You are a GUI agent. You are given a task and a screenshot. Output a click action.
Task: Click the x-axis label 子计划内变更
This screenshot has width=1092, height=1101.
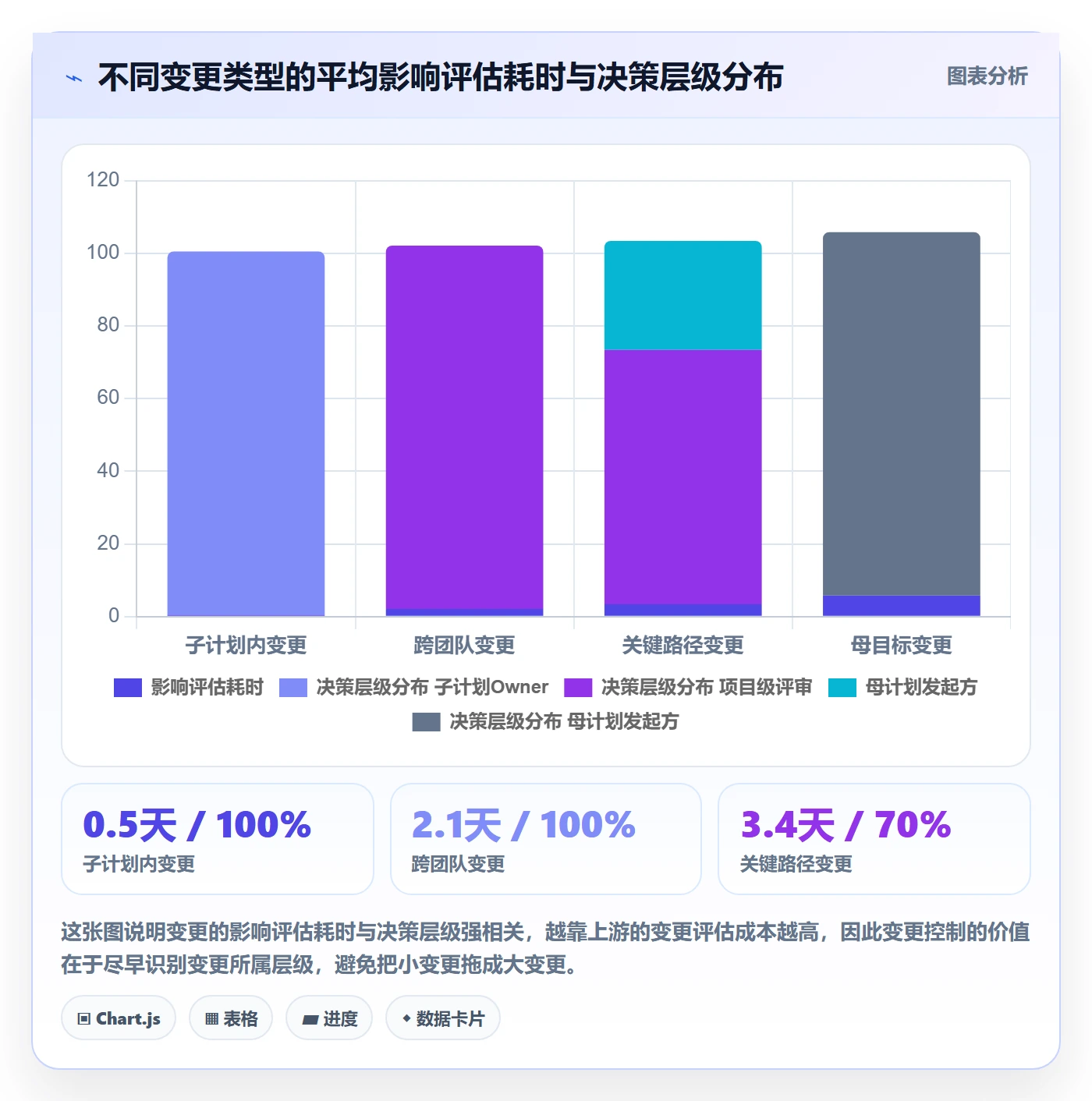(x=246, y=646)
